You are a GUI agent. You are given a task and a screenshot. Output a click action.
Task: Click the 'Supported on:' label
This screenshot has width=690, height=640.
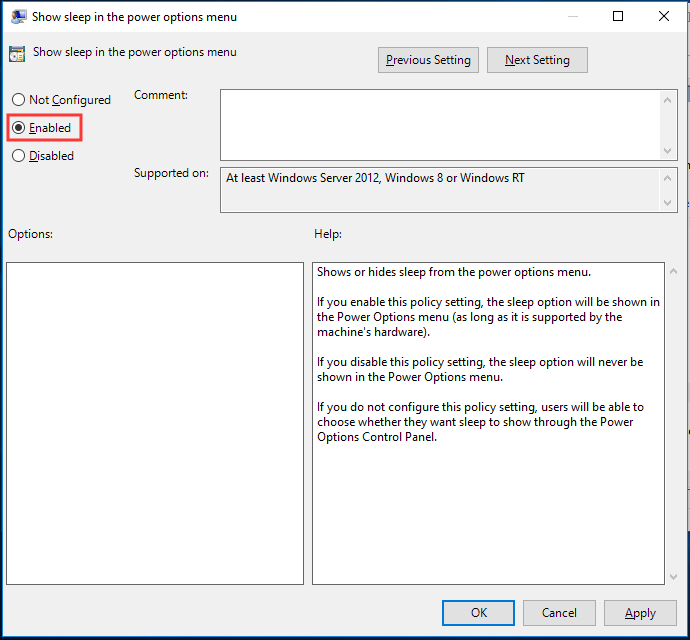[171, 173]
